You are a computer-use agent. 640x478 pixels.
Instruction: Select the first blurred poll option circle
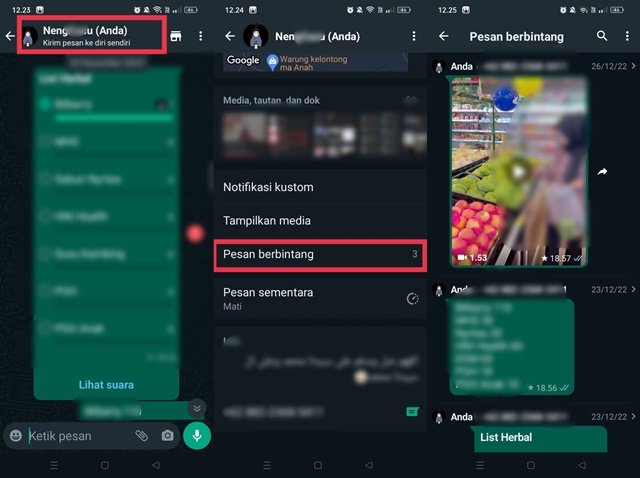[44, 104]
